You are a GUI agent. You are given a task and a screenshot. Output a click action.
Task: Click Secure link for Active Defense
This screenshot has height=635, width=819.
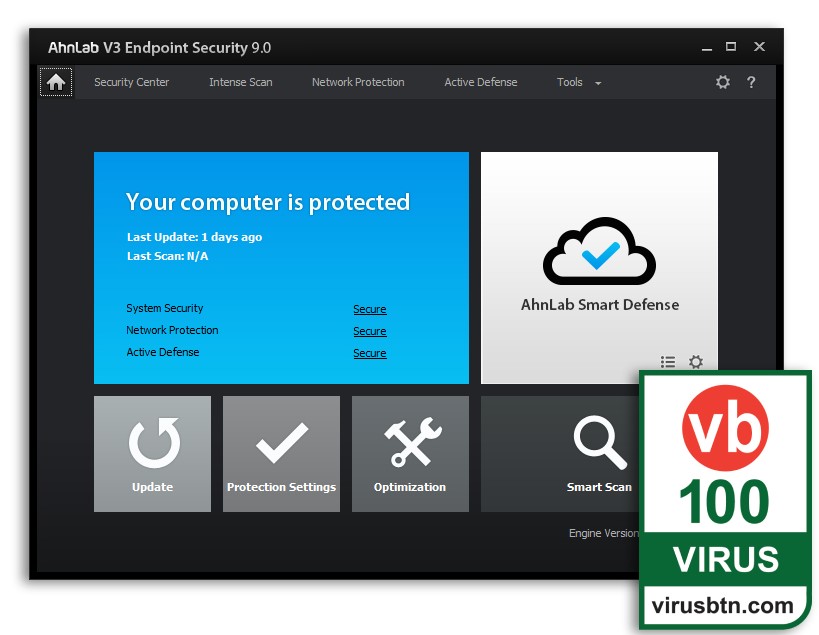(370, 353)
